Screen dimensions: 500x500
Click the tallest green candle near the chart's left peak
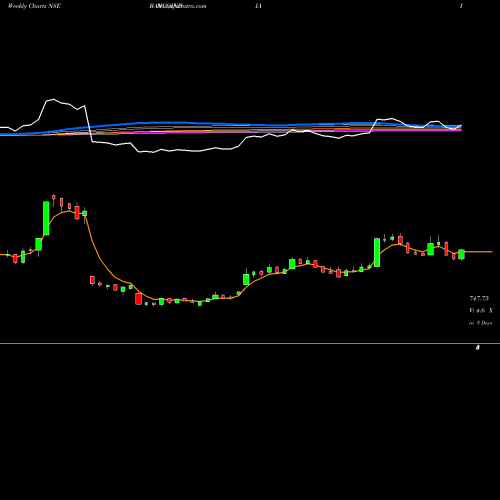click(46, 218)
